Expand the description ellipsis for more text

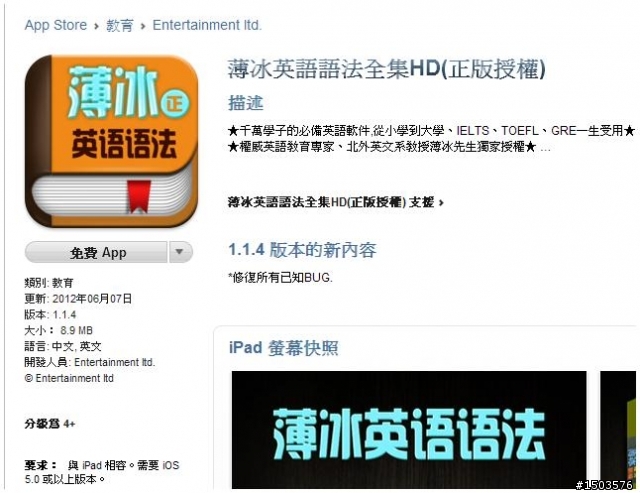tap(545, 149)
